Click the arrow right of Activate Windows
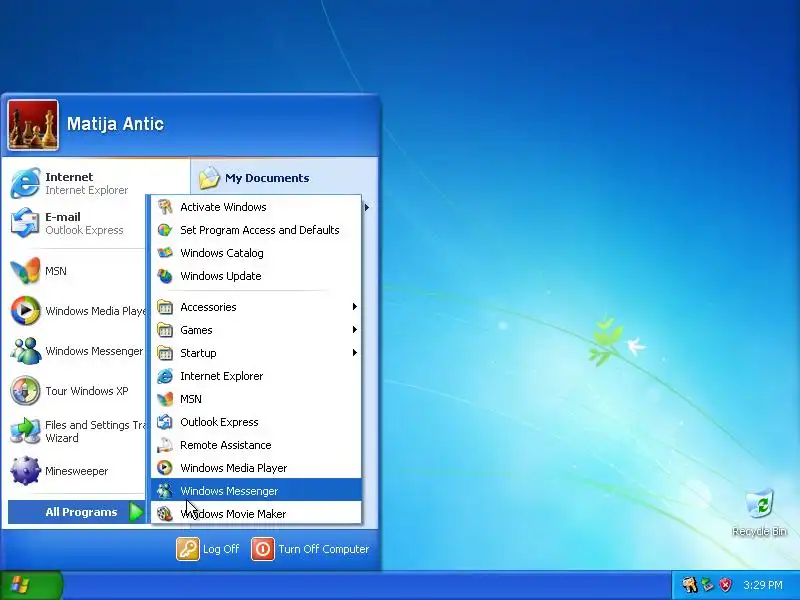800x600 pixels. tap(366, 207)
